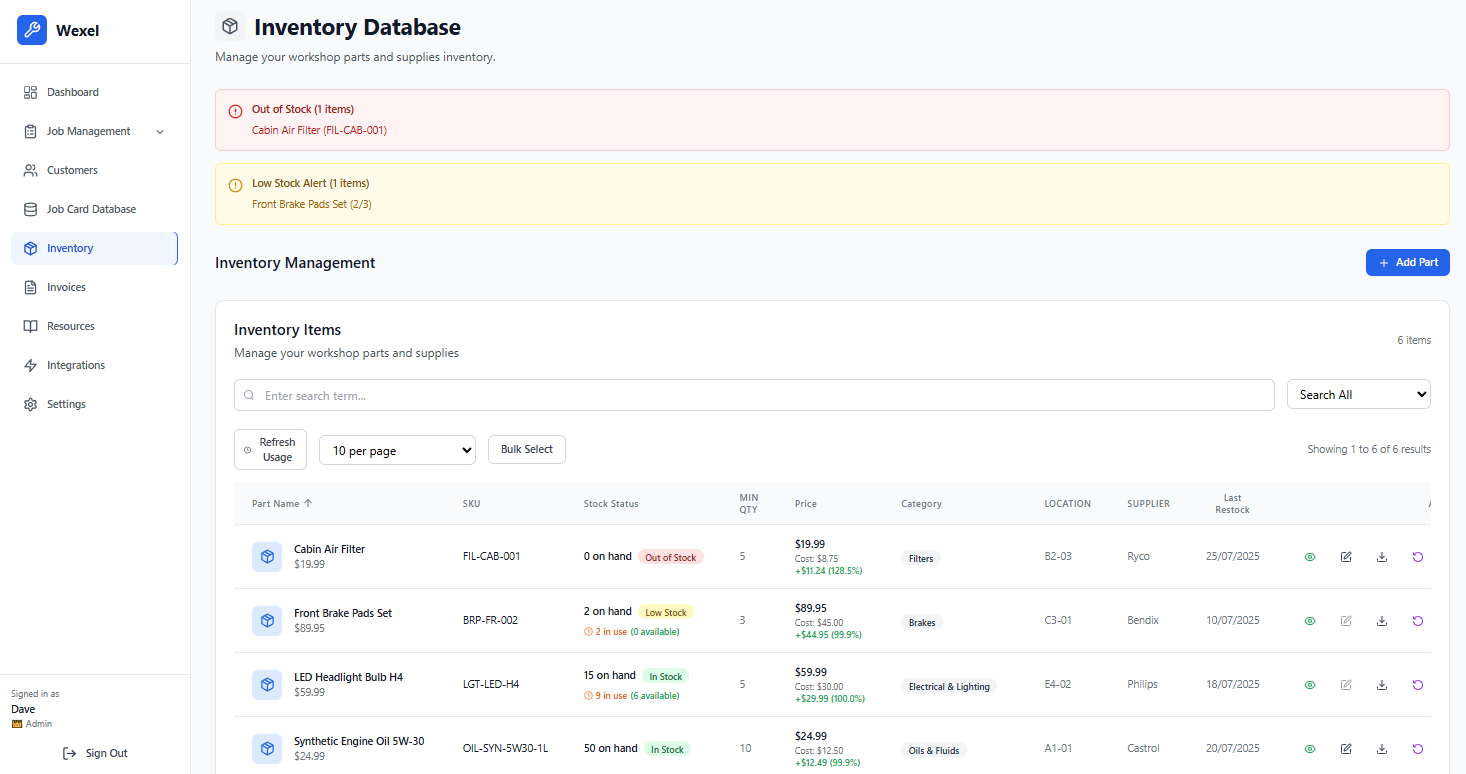The width and height of the screenshot is (1466, 774).
Task: Click the LED Headlight Bulb H4 part icon
Action: (x=267, y=685)
